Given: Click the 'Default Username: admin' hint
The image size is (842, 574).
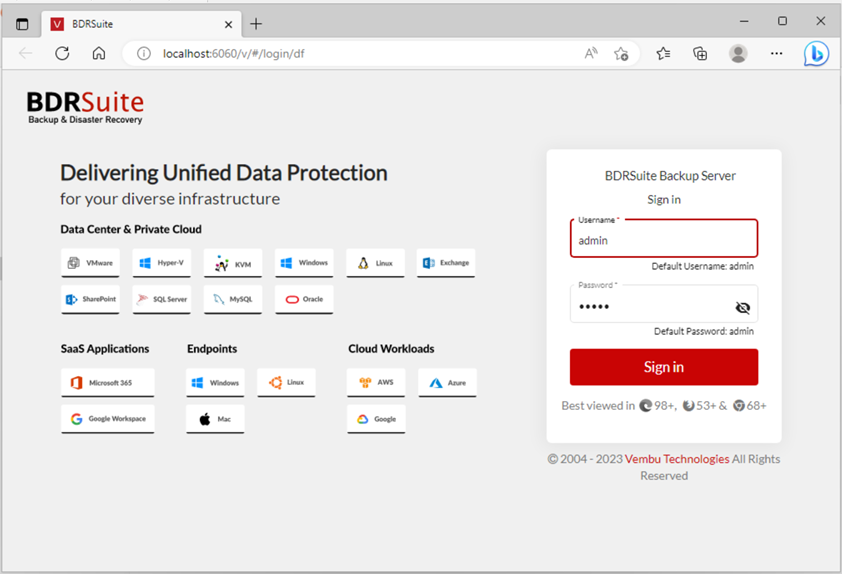Looking at the screenshot, I should pos(702,266).
